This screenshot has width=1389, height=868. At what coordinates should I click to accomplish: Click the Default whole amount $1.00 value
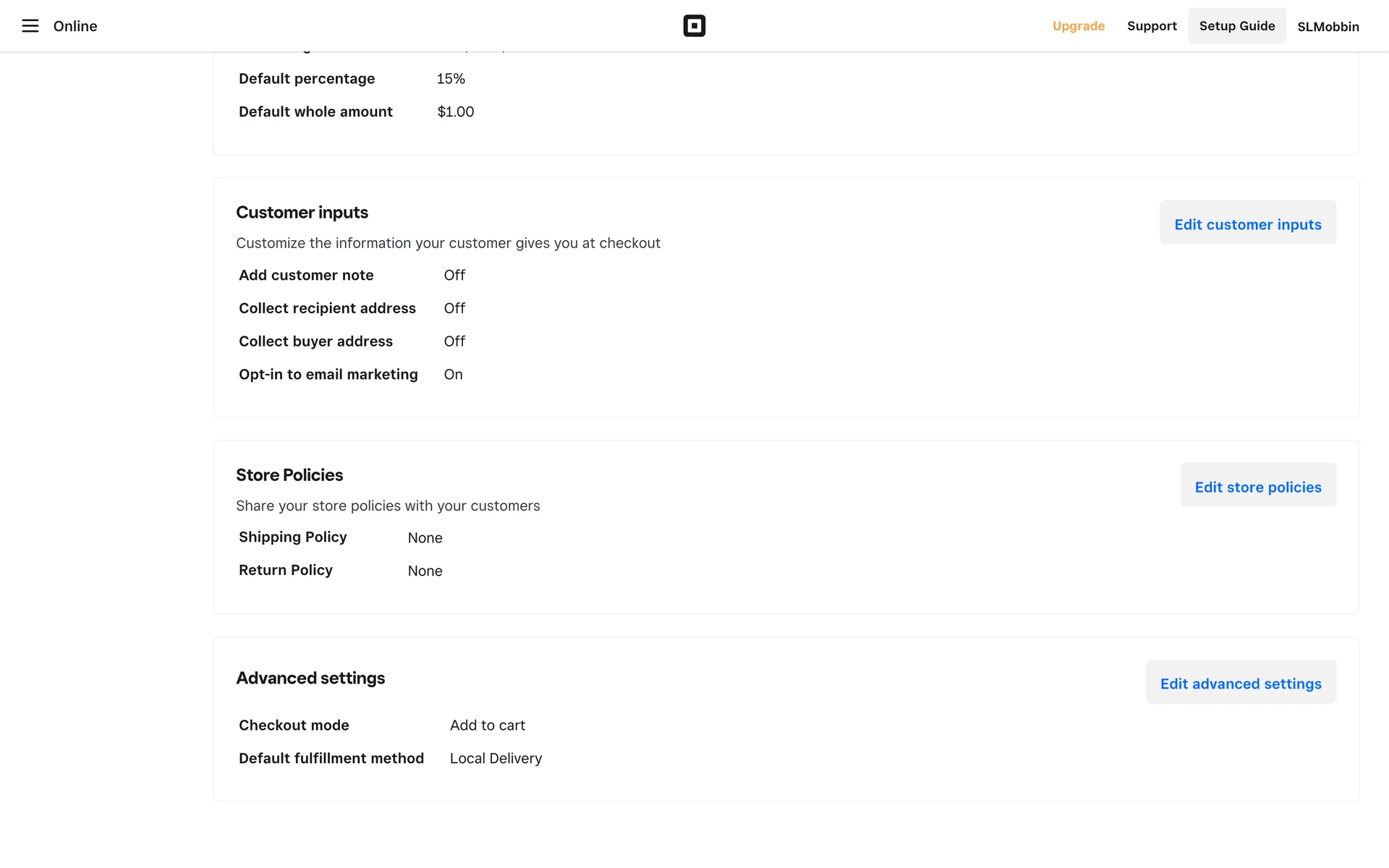[x=455, y=112]
